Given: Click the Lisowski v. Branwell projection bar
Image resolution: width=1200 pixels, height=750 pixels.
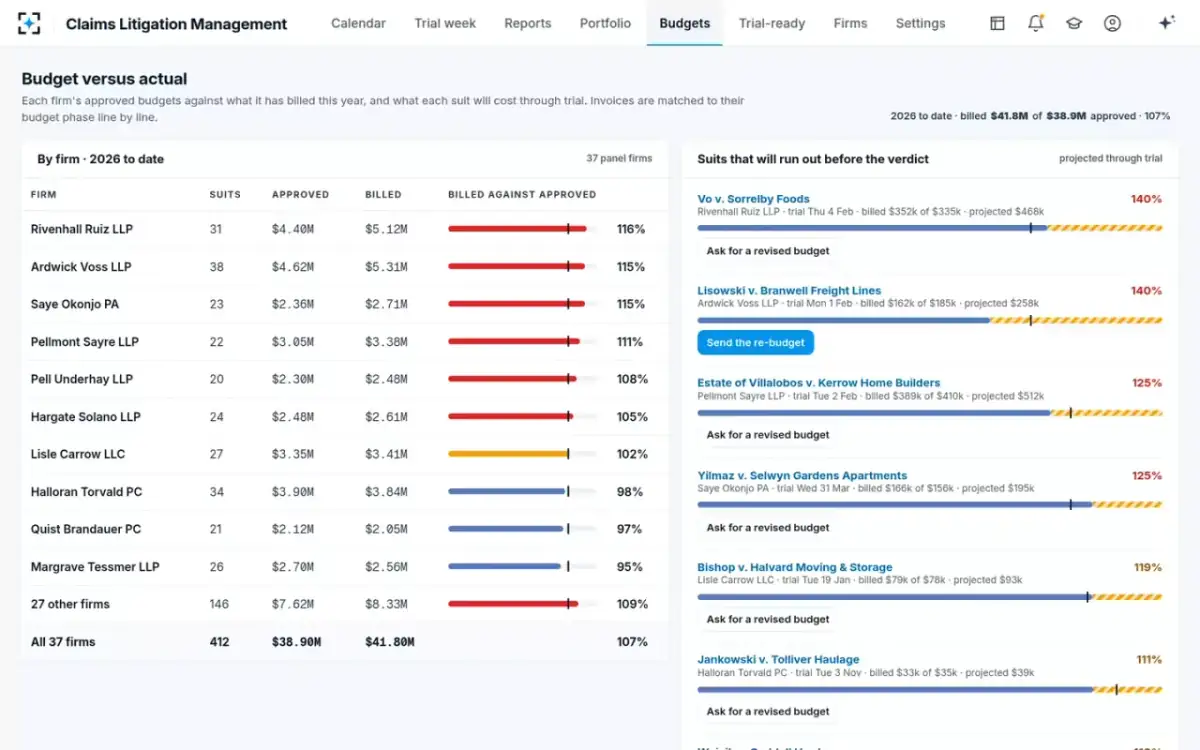Looking at the screenshot, I should [929, 320].
